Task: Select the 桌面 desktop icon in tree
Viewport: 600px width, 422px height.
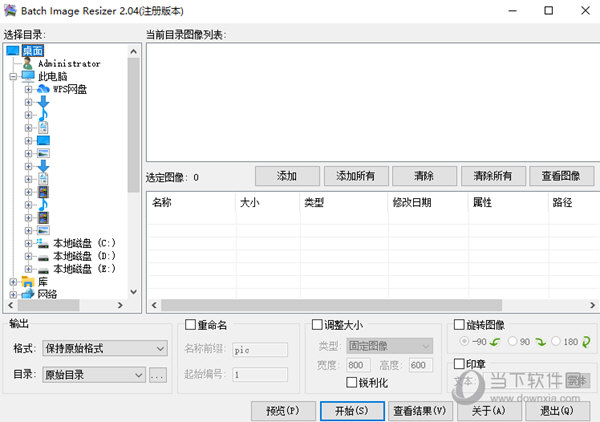Action: pyautogui.click(x=13, y=51)
